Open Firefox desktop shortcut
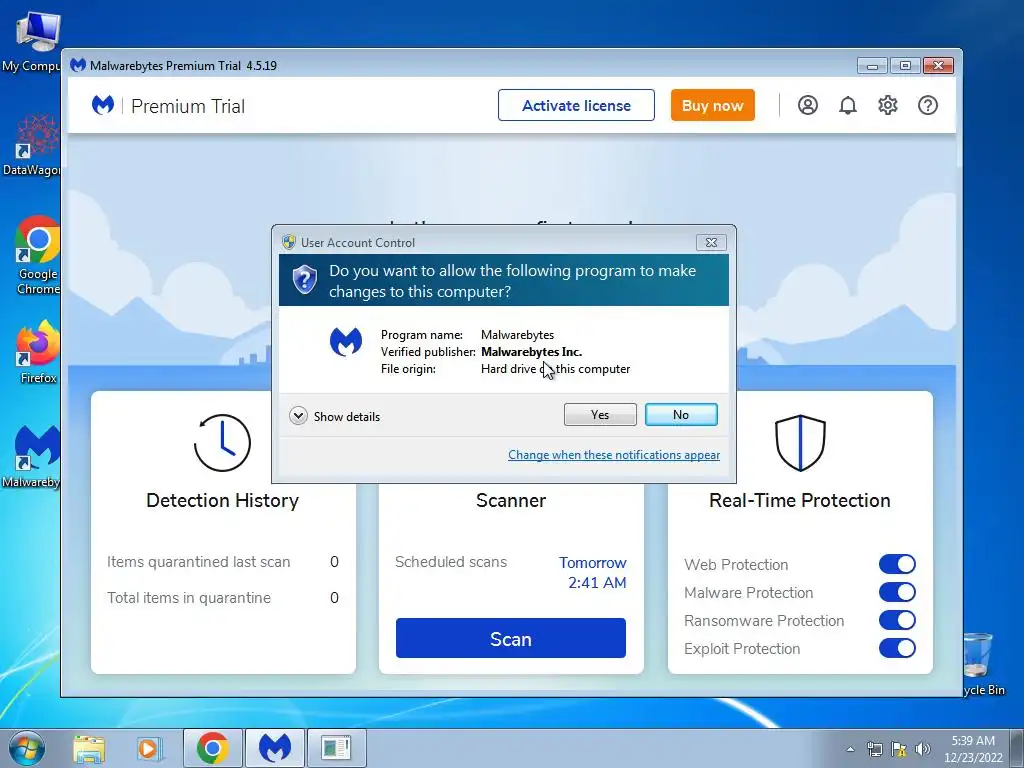 click(x=37, y=352)
